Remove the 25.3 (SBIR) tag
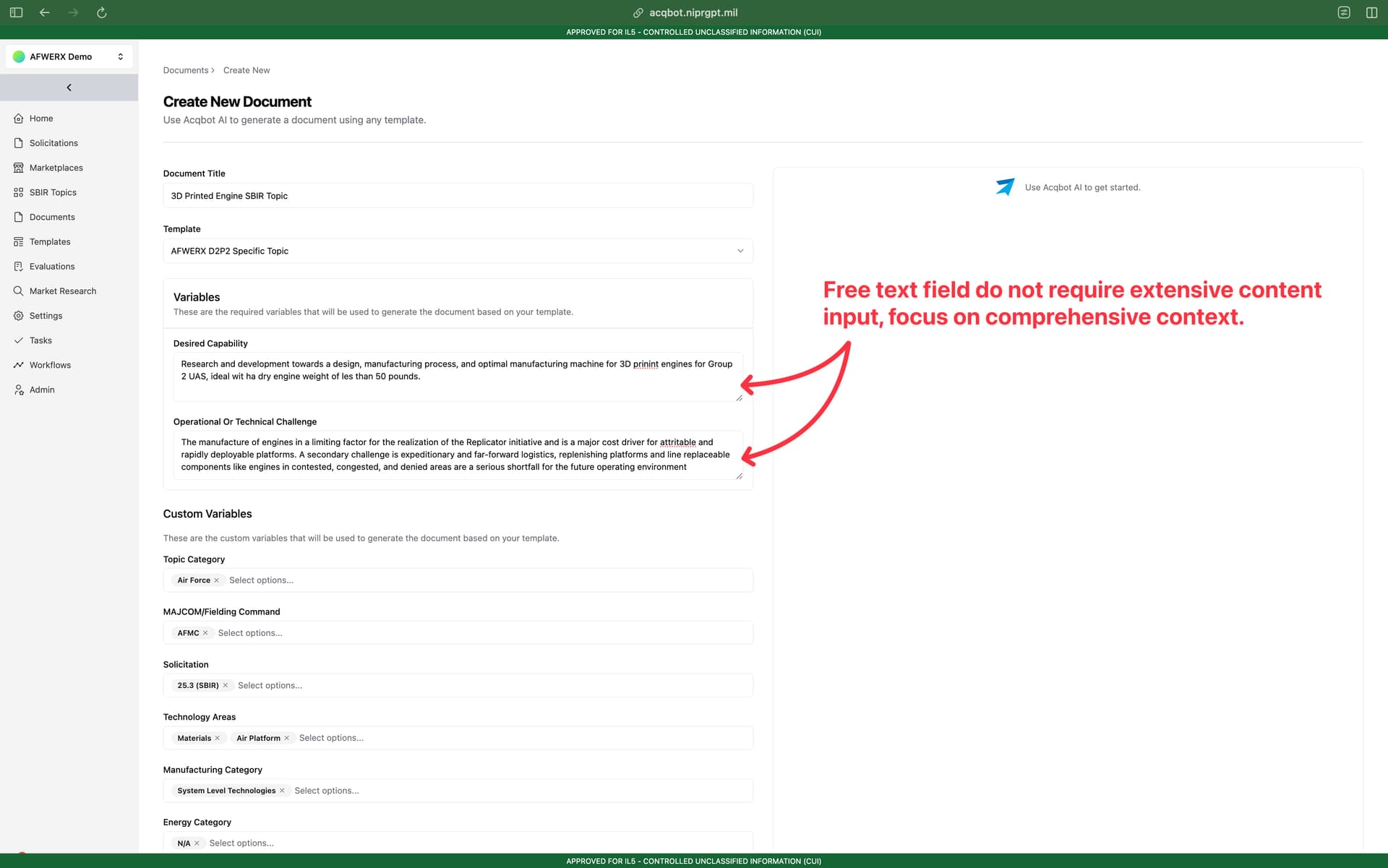The image size is (1388, 868). [226, 685]
